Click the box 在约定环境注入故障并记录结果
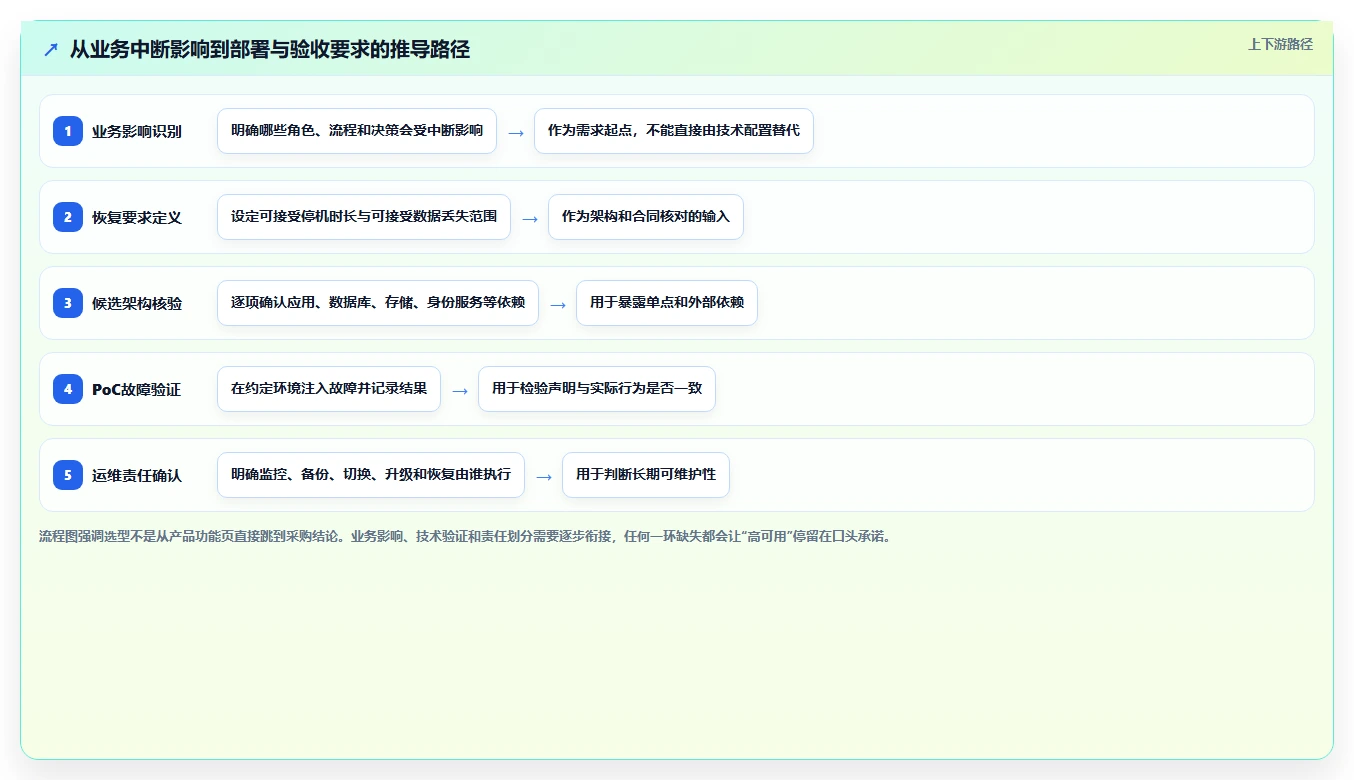 329,389
